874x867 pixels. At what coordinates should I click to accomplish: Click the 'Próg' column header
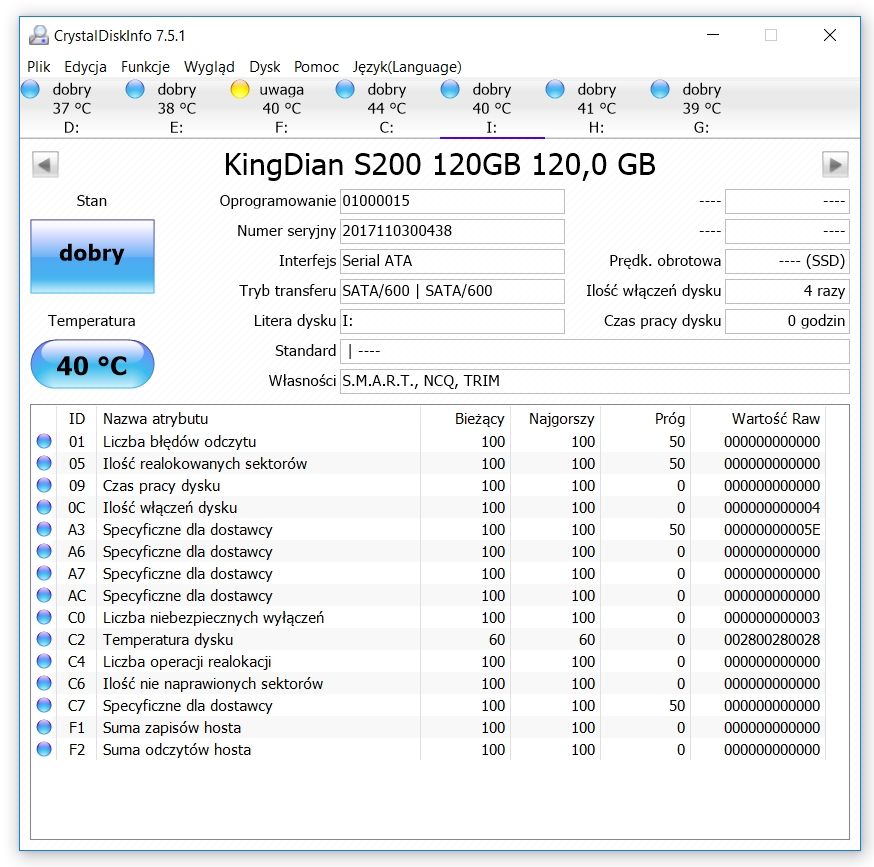tap(645, 419)
